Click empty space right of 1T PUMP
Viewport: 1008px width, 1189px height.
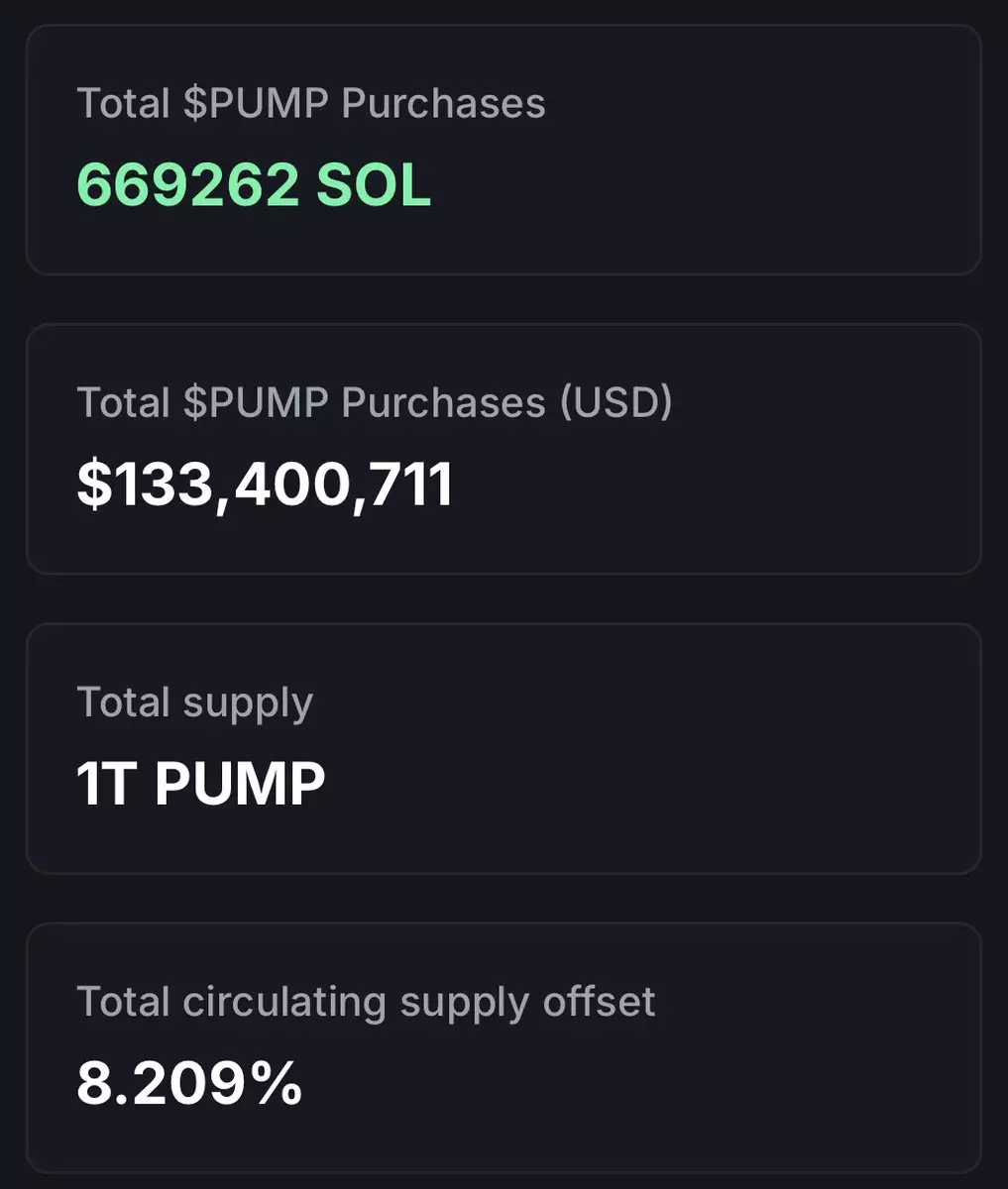(x=644, y=784)
